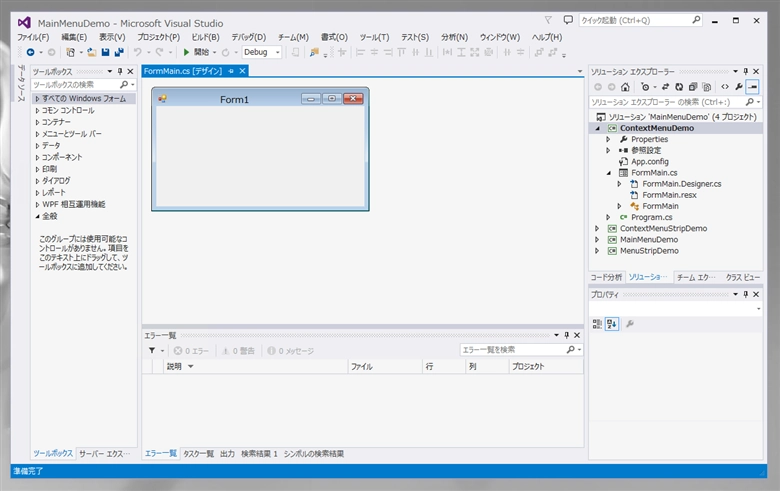780x491 pixels.
Task: Open dropdown arrow next to 開始 button
Action: point(214,52)
